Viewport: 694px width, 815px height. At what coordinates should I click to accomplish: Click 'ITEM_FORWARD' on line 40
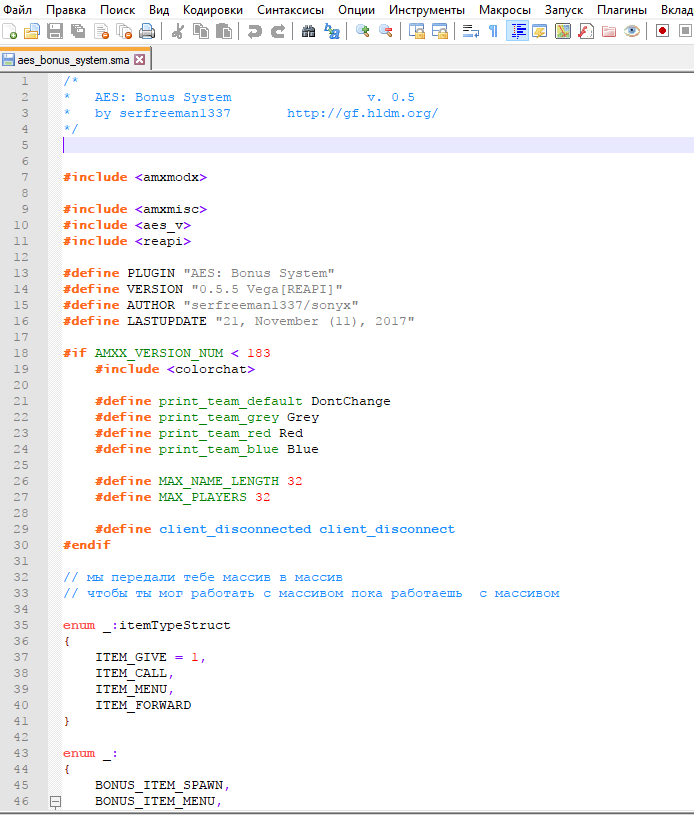coord(143,705)
